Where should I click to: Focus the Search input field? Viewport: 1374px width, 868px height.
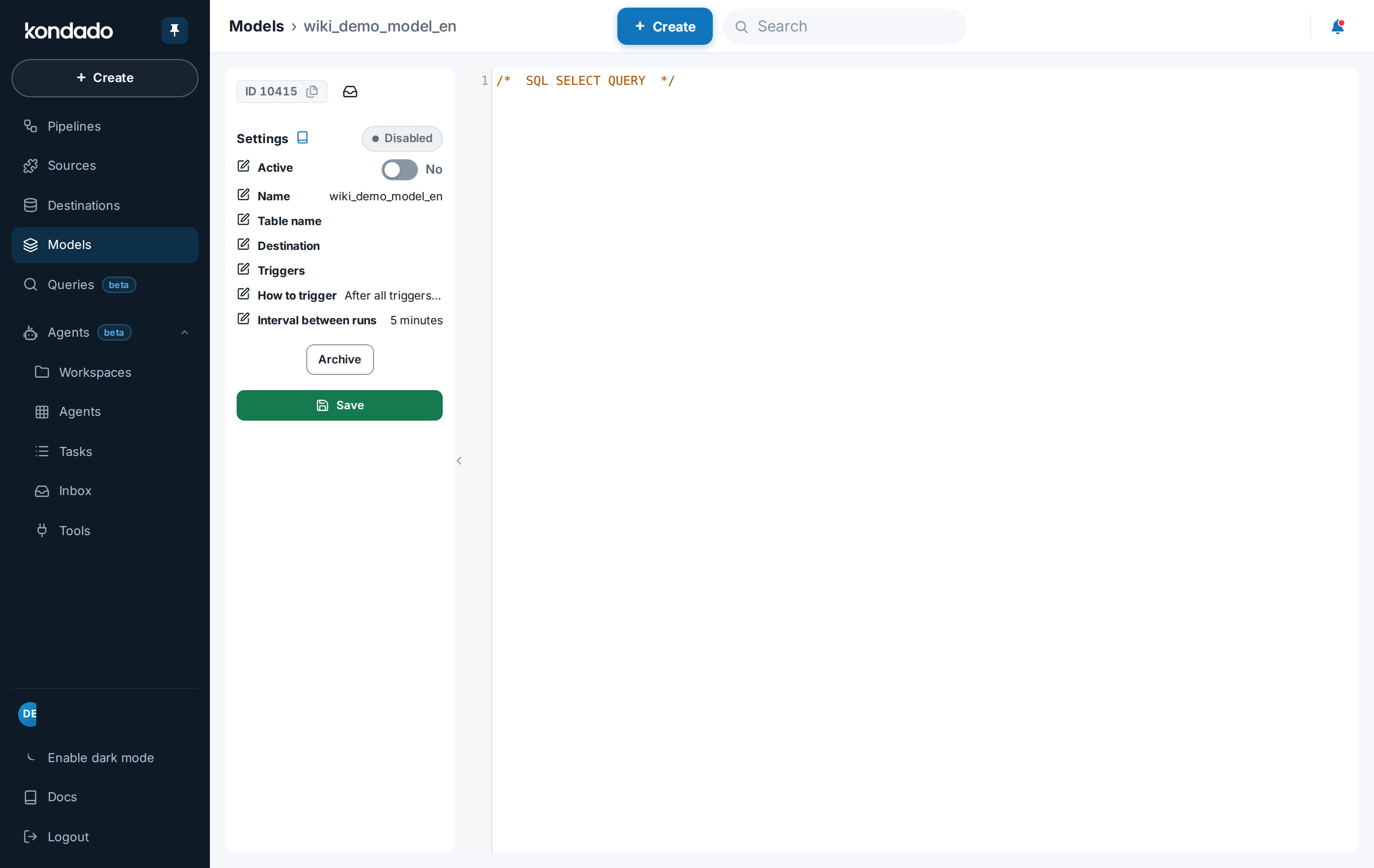844,26
